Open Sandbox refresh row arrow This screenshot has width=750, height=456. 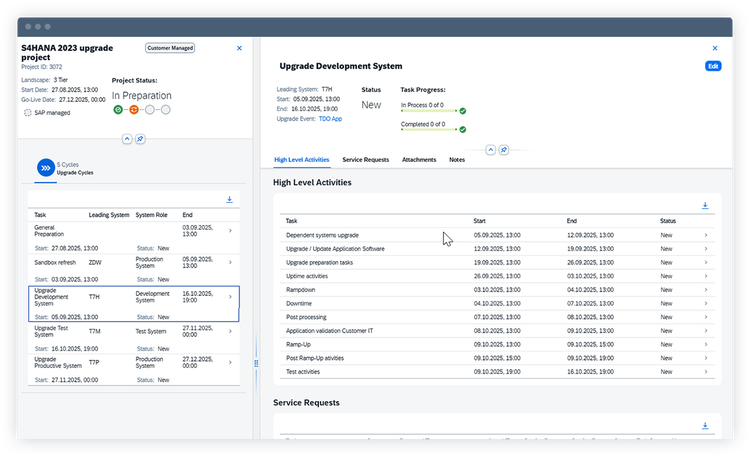coord(231,262)
